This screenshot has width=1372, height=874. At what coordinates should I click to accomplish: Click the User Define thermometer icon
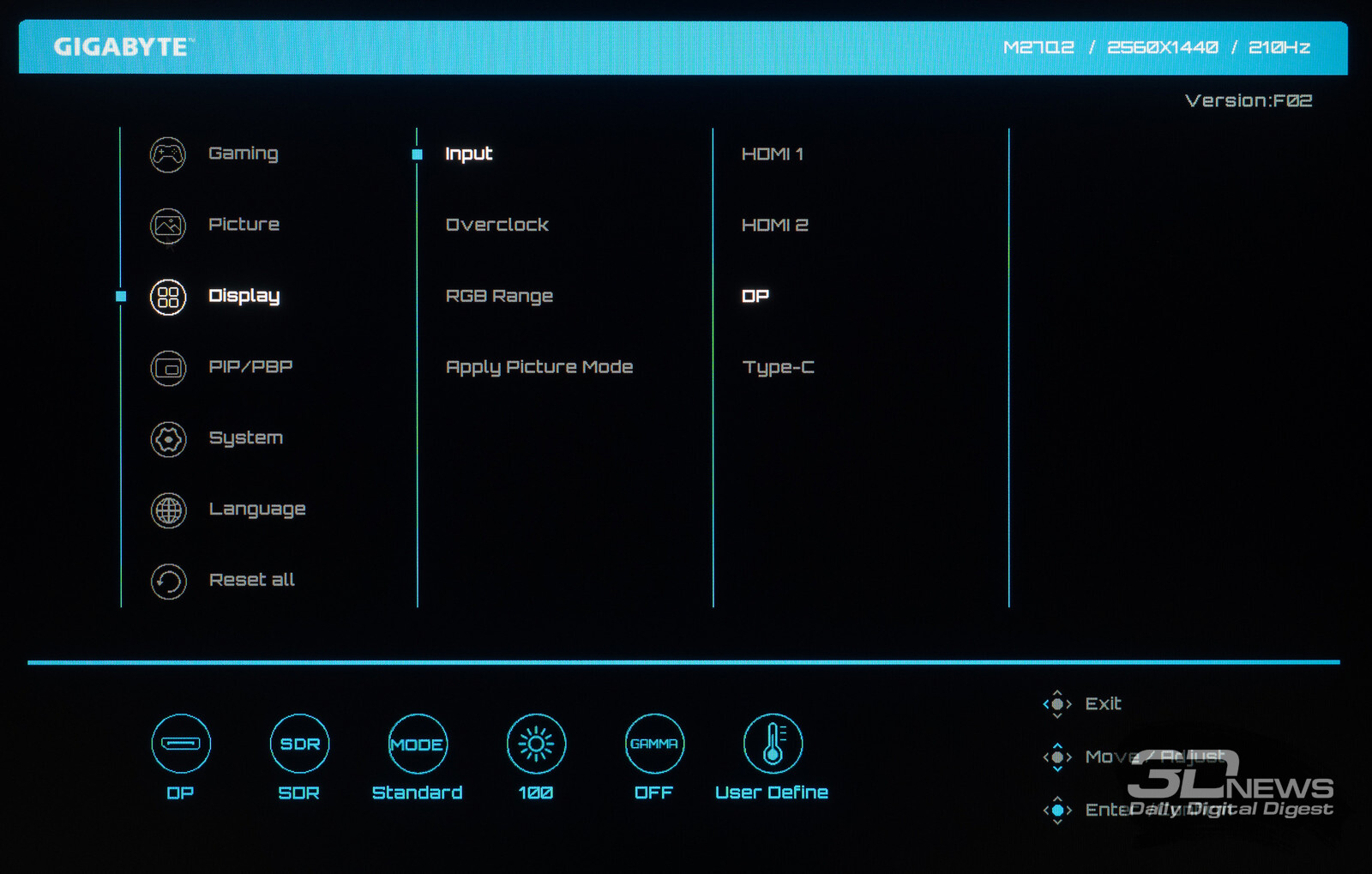click(x=773, y=744)
